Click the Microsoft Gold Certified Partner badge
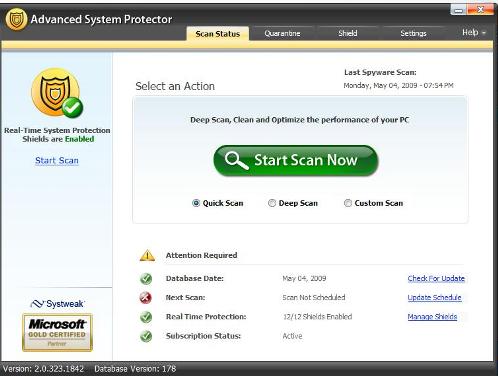Screen dimensions: 498x376 pyautogui.click(x=57, y=332)
